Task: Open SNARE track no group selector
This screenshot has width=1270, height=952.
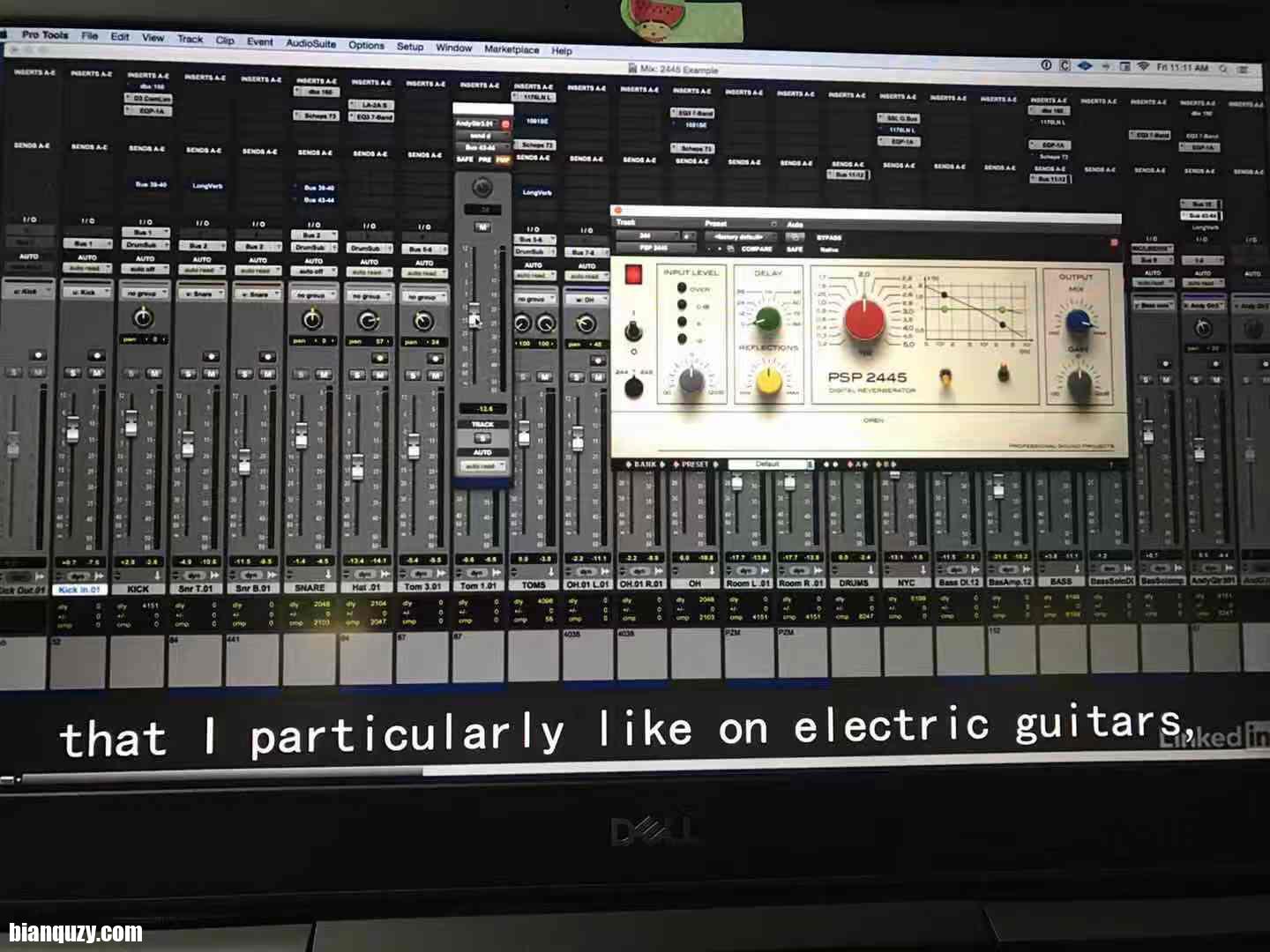Action: pyautogui.click(x=312, y=295)
